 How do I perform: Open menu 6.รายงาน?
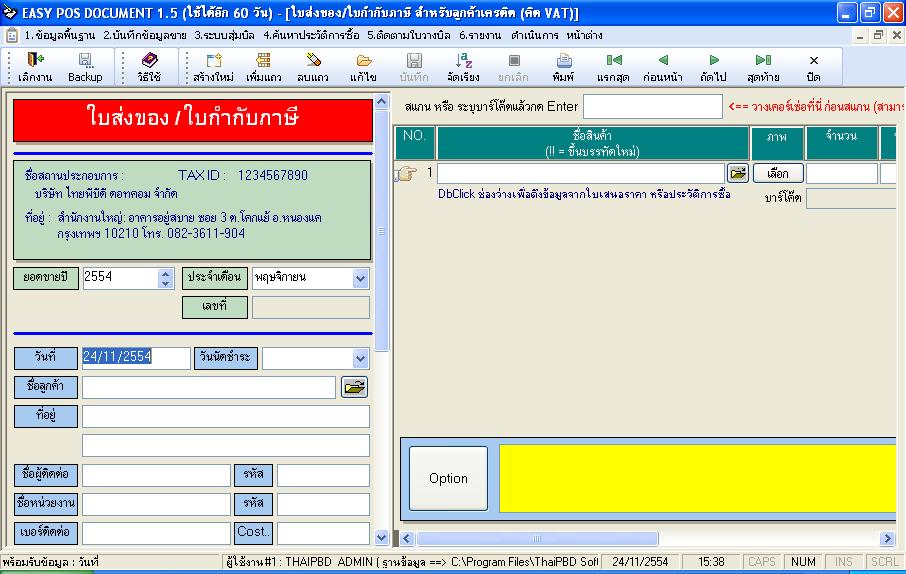[x=480, y=35]
